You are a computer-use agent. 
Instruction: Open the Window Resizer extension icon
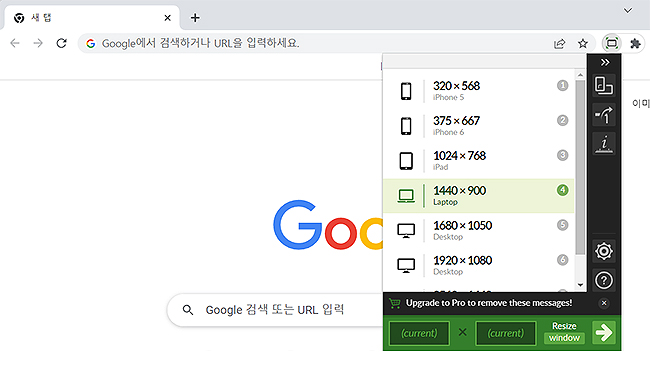612,43
